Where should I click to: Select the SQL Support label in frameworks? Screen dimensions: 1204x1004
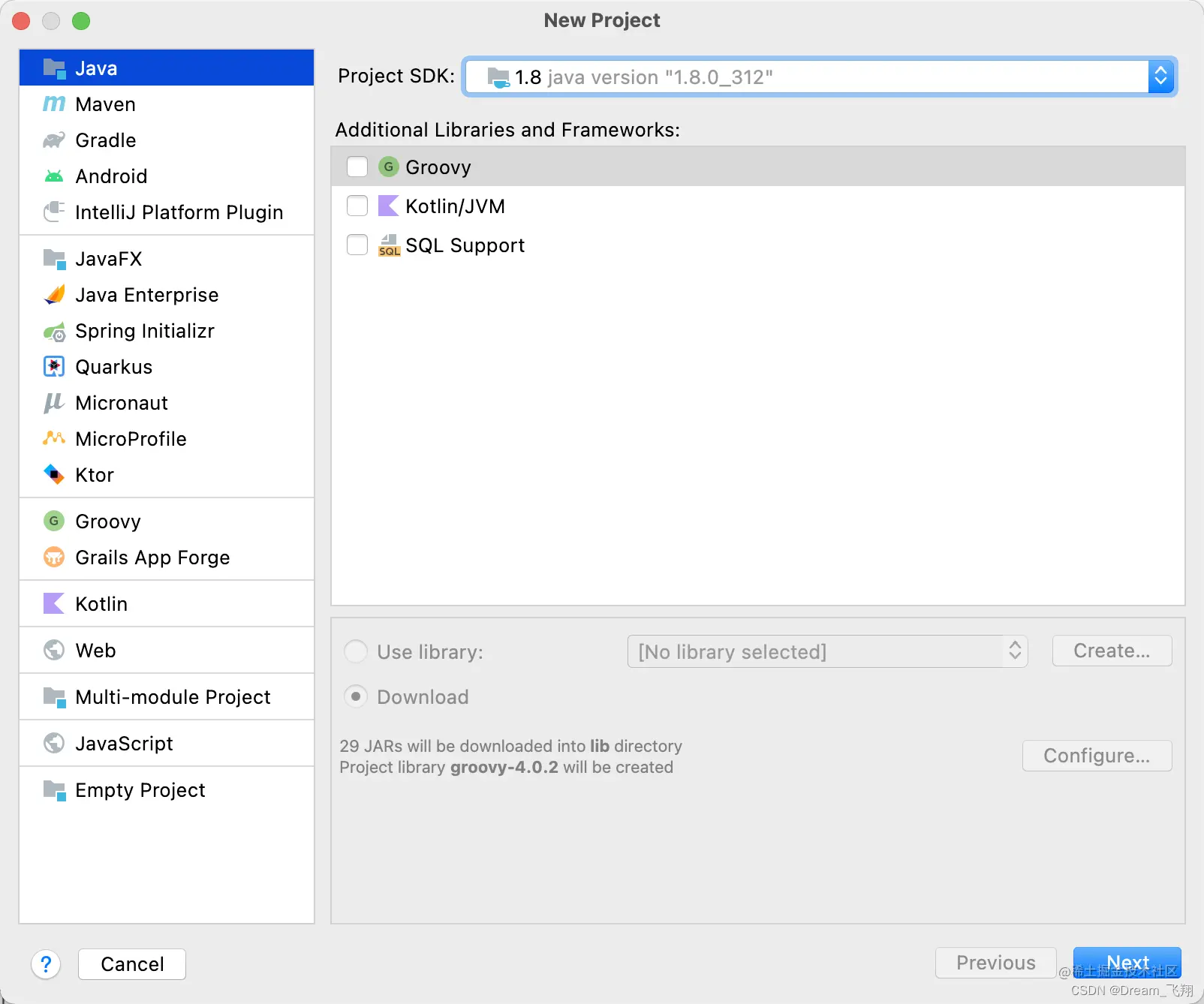pos(465,245)
